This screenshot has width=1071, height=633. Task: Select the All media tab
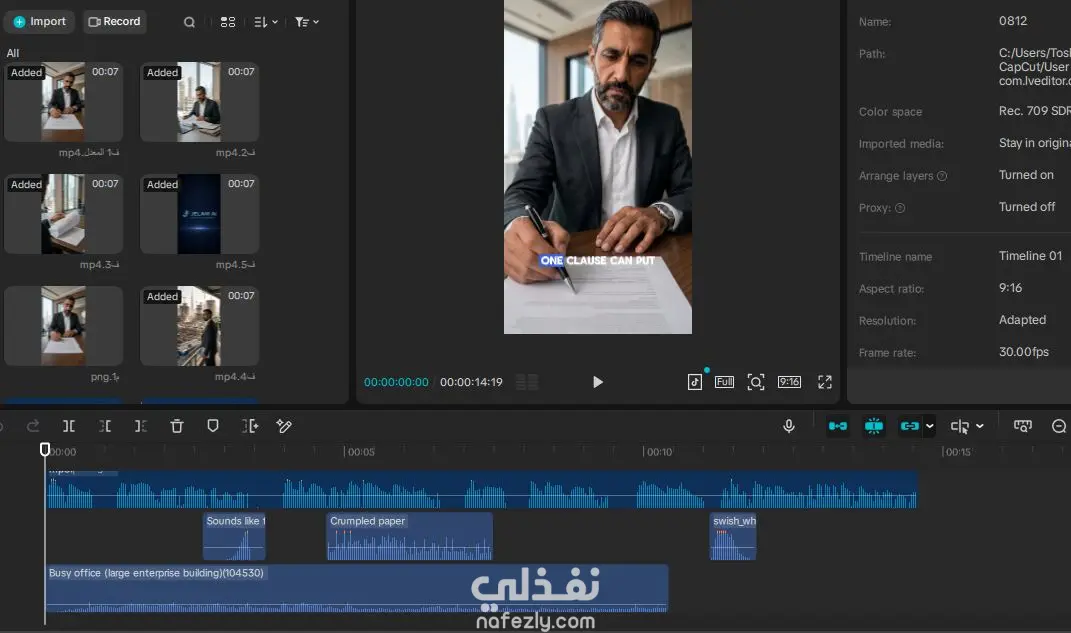pyautogui.click(x=13, y=53)
